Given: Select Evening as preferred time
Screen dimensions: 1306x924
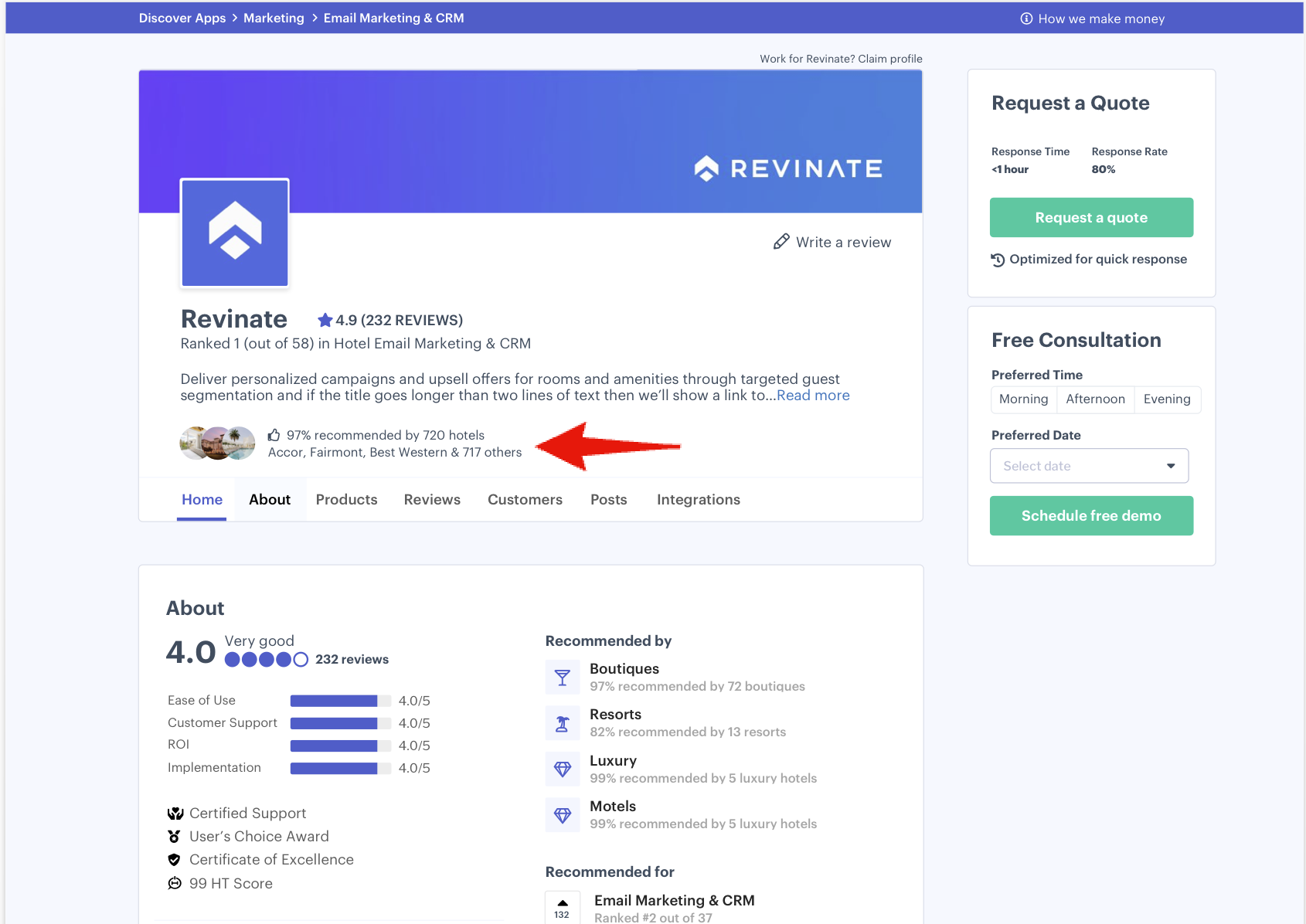Looking at the screenshot, I should (1167, 399).
